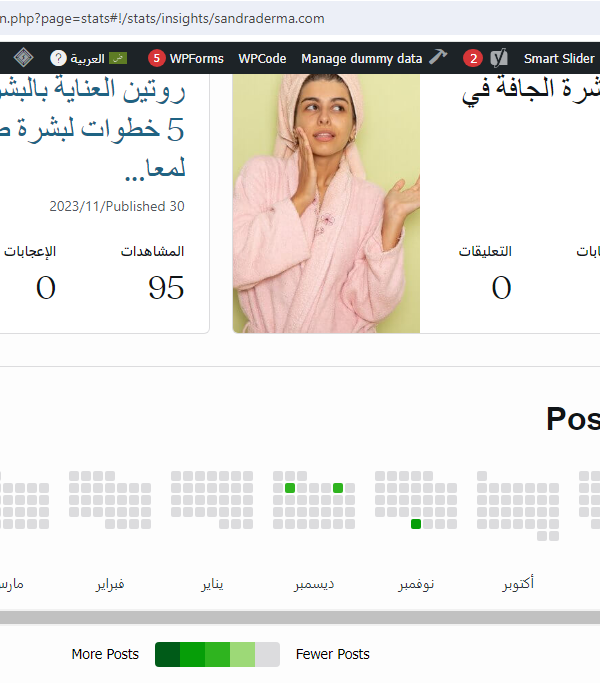Open the WPForms admin bar menu
Screen dimensions: 600x683
pyautogui.click(x=197, y=58)
